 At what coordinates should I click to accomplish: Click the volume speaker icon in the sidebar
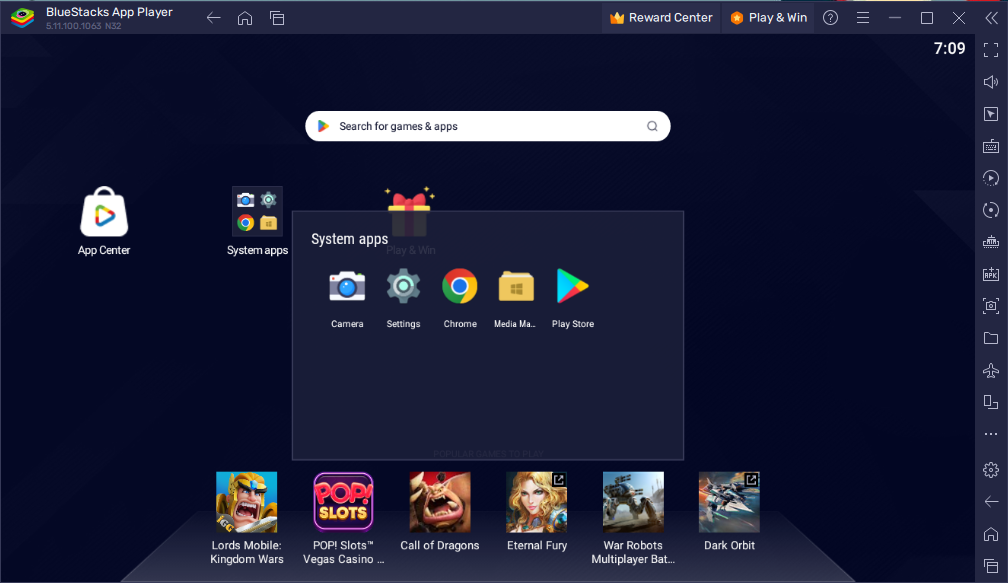pos(991,82)
